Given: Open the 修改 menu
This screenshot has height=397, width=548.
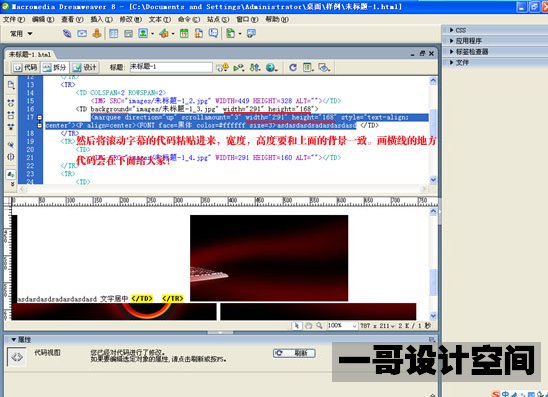Looking at the screenshot, I should tap(130, 19).
